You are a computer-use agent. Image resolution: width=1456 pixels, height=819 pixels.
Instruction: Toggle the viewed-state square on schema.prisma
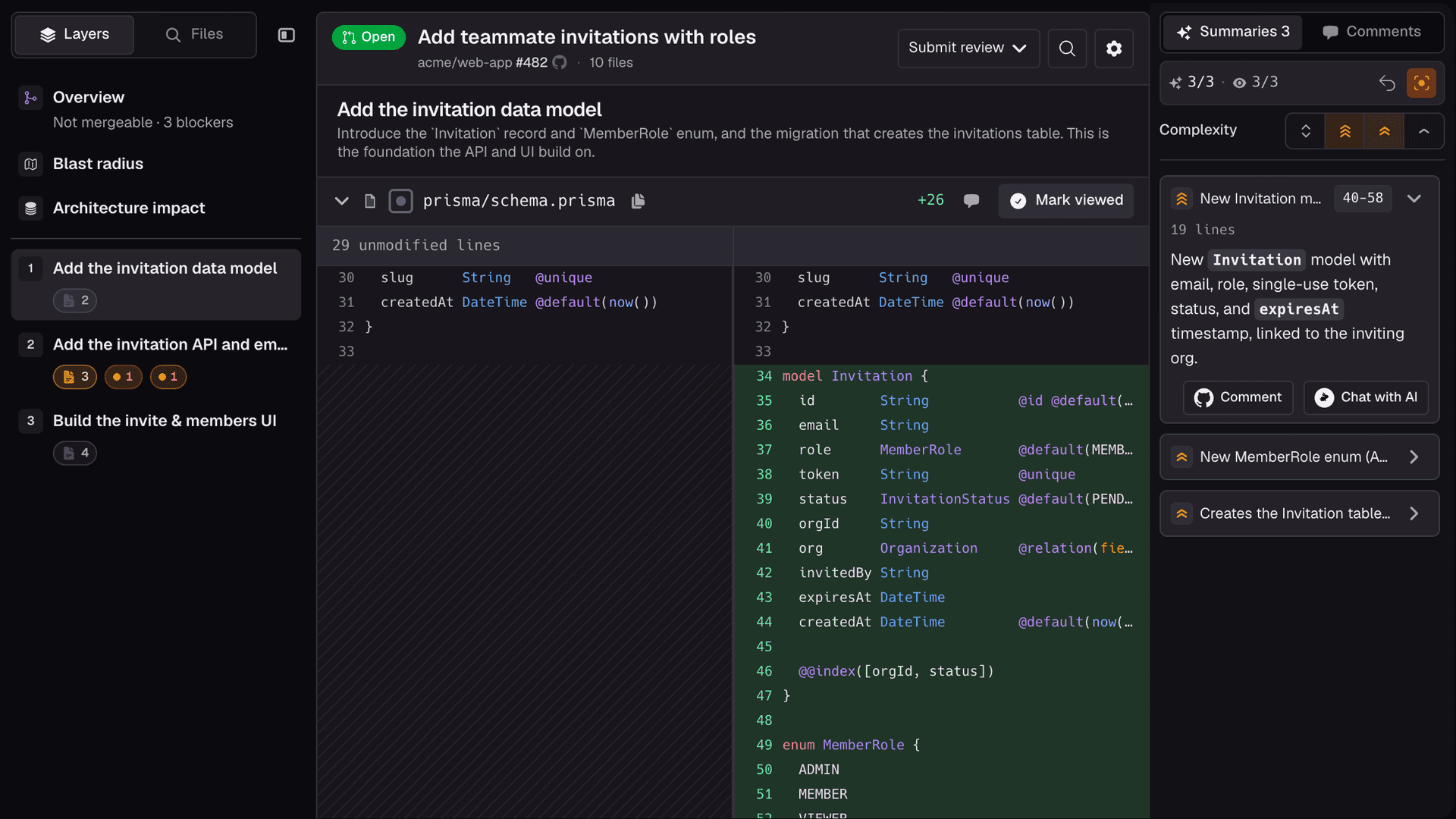pyautogui.click(x=400, y=201)
